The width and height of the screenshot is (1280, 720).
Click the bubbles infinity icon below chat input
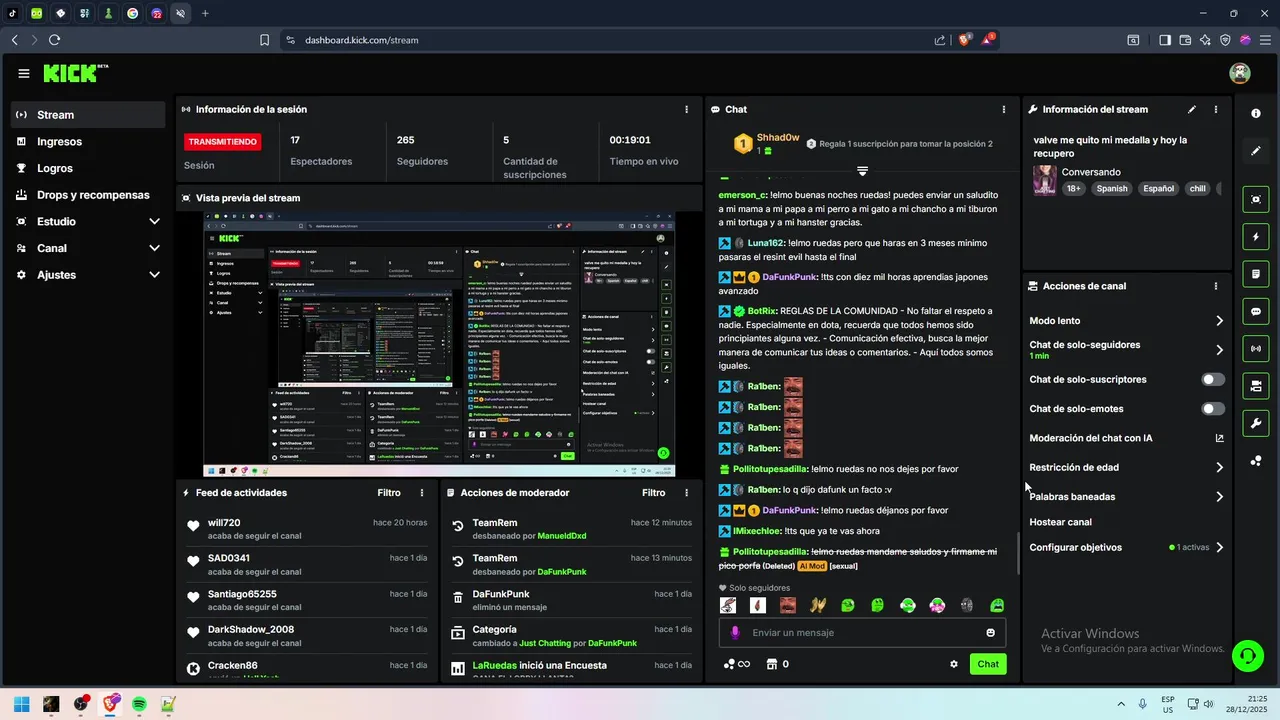pyautogui.click(x=737, y=664)
